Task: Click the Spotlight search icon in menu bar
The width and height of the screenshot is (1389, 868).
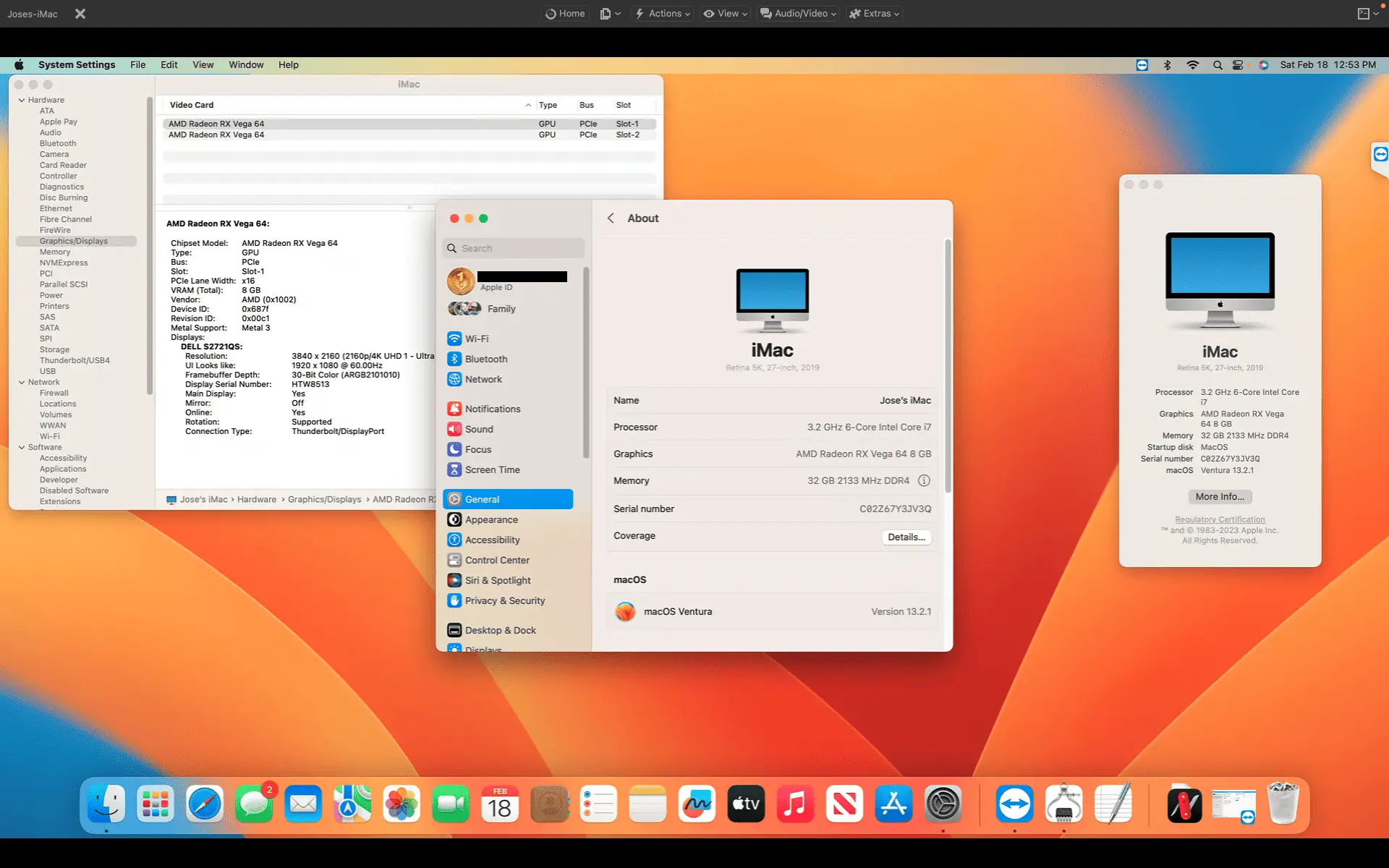Action: point(1218,65)
